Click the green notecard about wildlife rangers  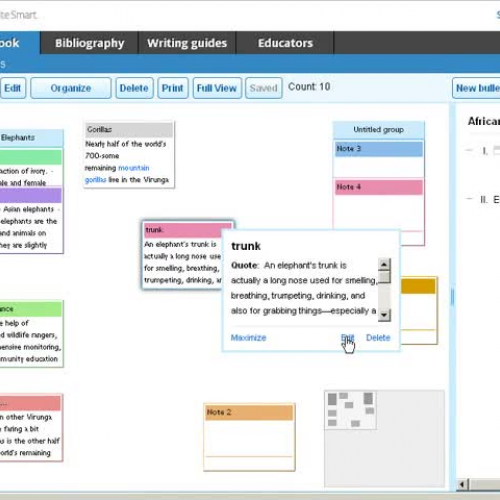pyautogui.click(x=31, y=334)
